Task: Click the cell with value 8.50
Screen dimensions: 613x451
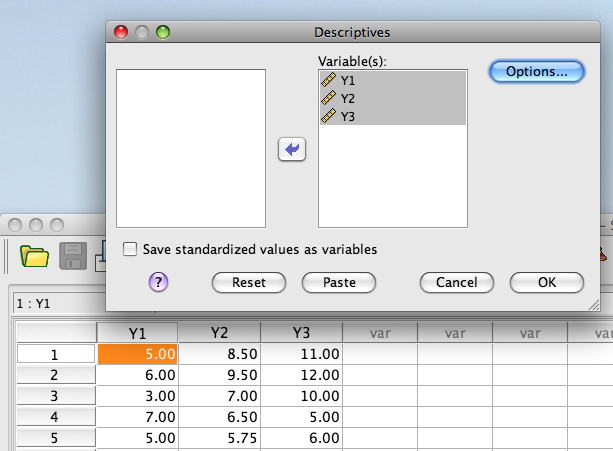Action: 219,354
